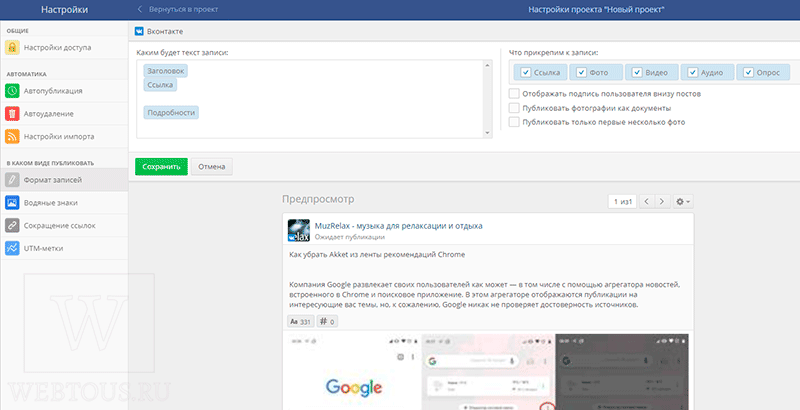Click the green Сохранить button
The image size is (800, 410).
click(161, 167)
